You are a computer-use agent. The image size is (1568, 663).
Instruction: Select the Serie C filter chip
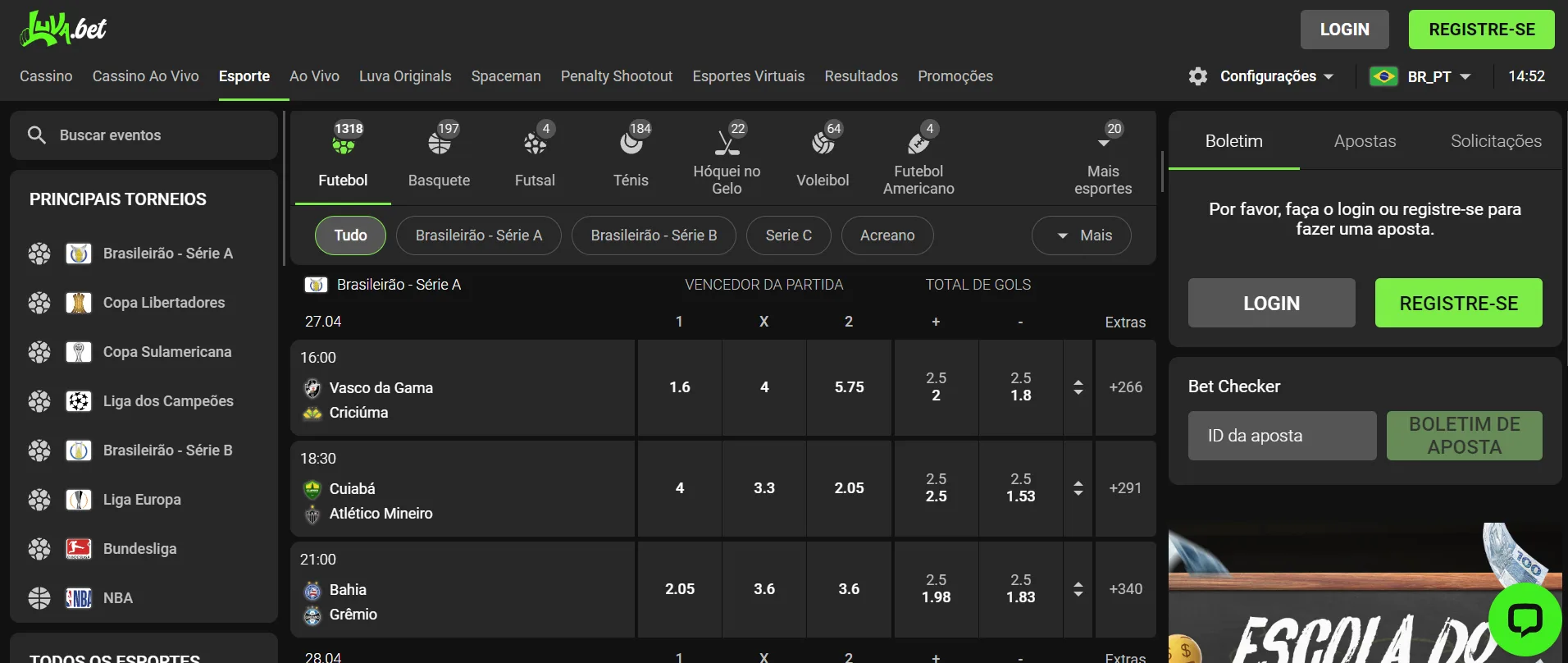coord(789,235)
